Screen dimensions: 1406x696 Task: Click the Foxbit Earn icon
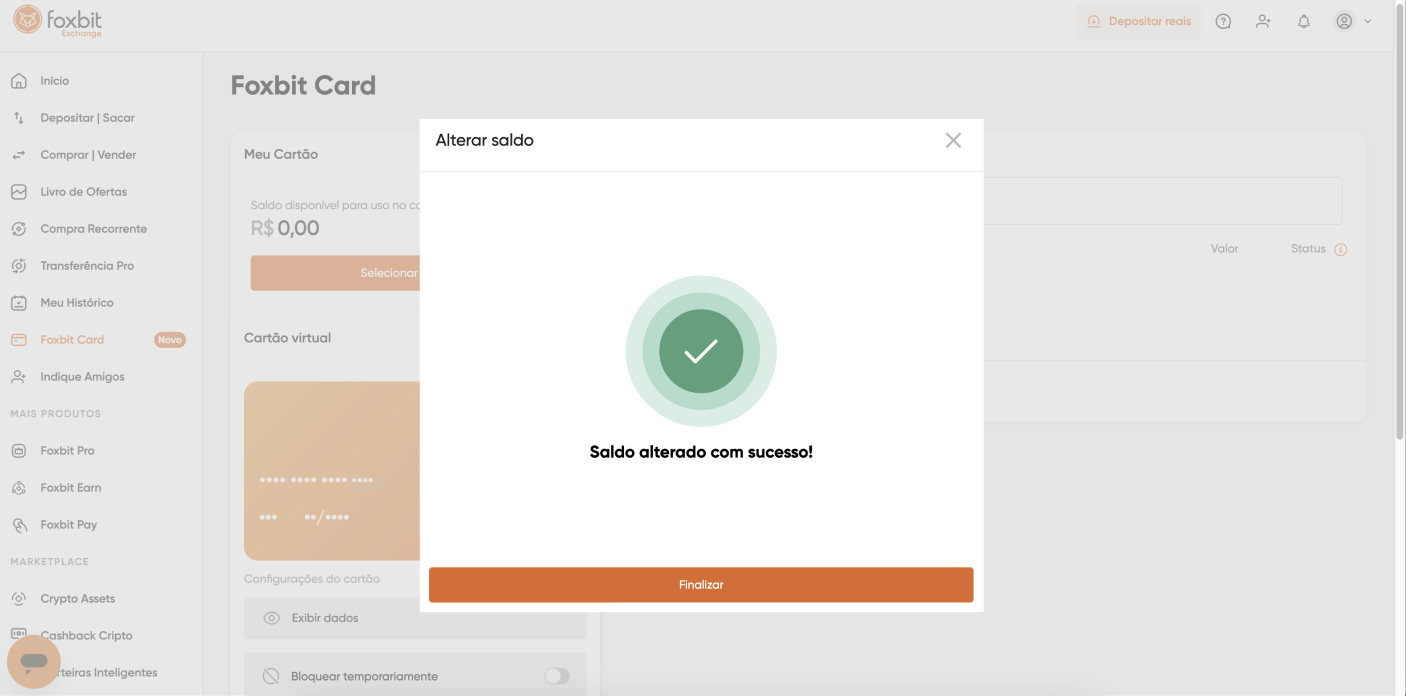[x=18, y=488]
